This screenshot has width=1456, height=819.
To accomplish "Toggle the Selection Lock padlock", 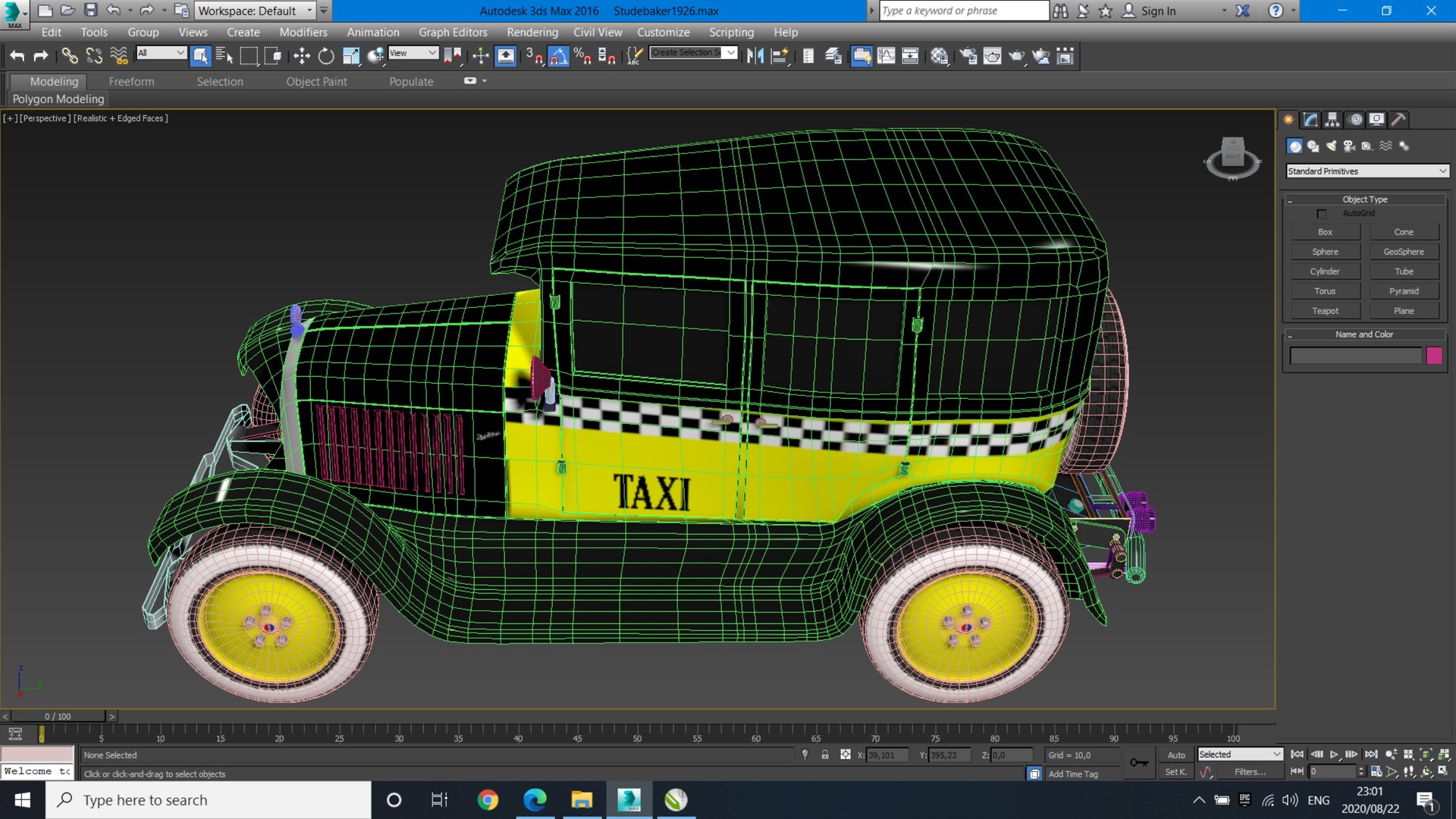I will (x=825, y=755).
